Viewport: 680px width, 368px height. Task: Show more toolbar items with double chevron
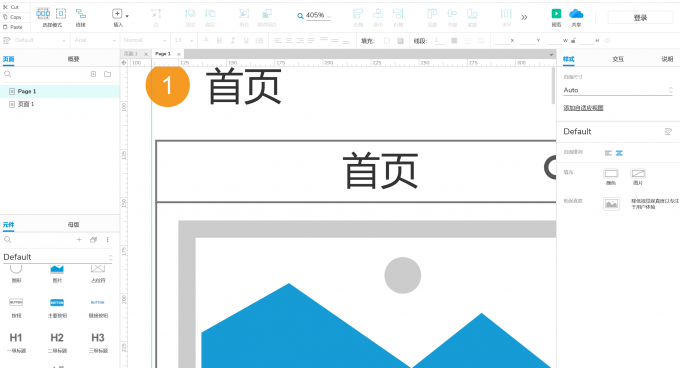[524, 17]
